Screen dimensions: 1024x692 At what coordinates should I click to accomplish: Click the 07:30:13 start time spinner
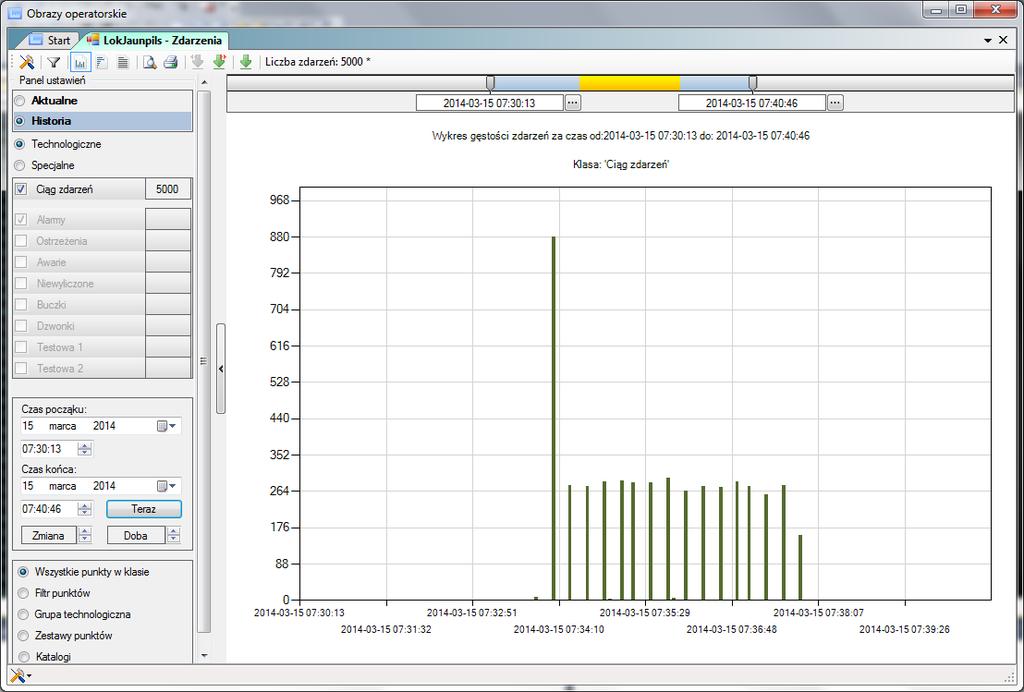(85, 449)
